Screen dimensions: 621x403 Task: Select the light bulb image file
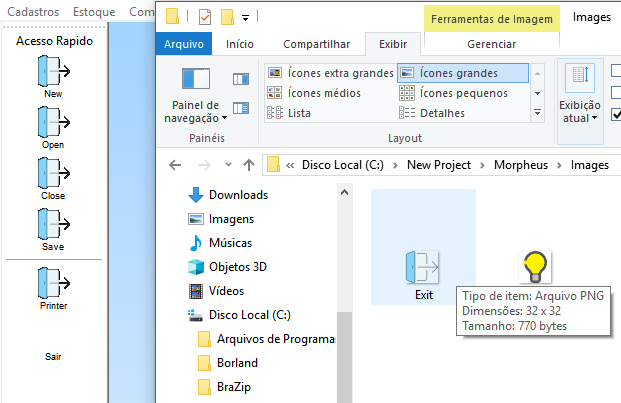[535, 267]
